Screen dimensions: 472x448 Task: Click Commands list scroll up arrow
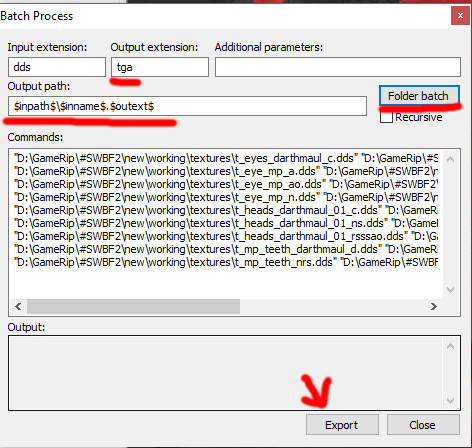click(450, 159)
